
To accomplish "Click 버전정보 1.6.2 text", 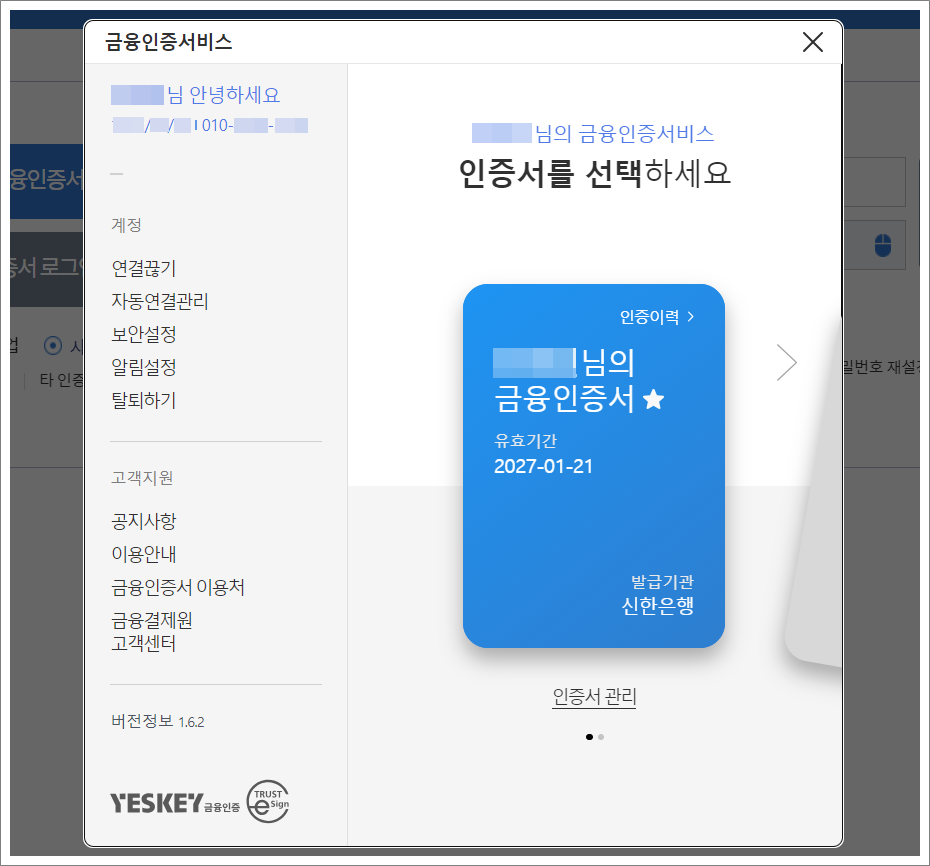I will pos(158,721).
